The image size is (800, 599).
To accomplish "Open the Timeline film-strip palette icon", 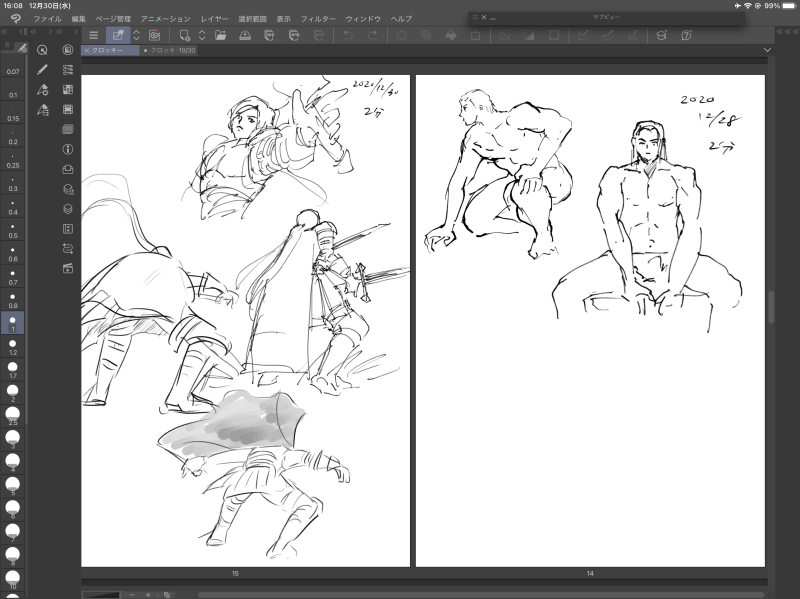I will click(68, 109).
